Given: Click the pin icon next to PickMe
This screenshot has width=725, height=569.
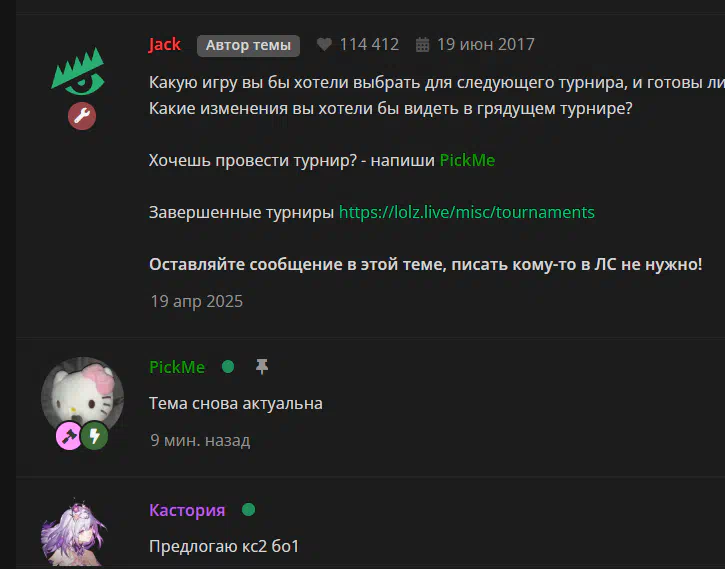Looking at the screenshot, I should [262, 367].
